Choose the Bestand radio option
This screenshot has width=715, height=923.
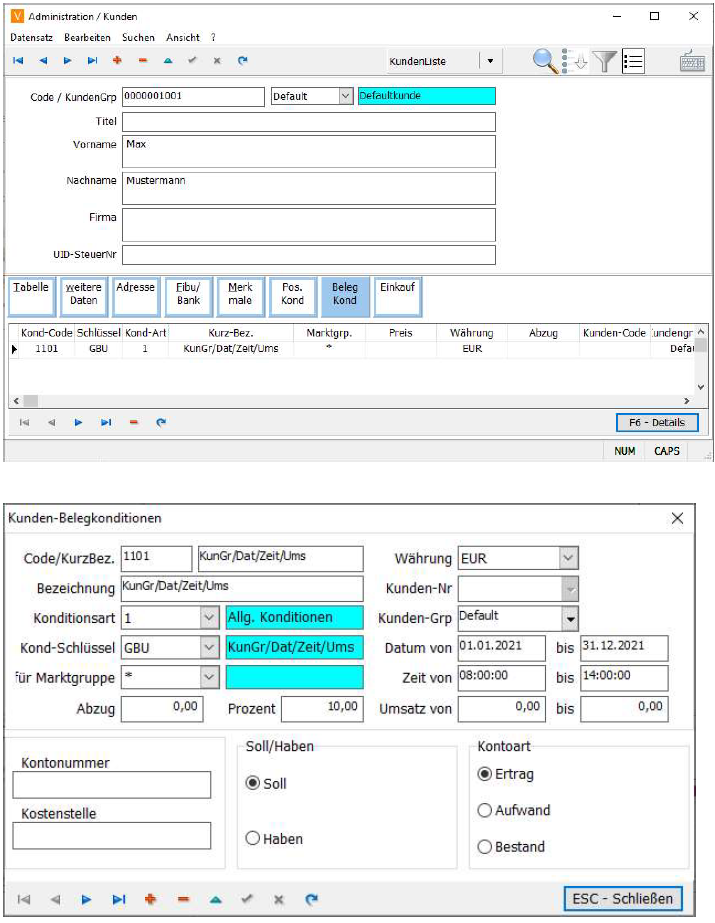coord(485,847)
